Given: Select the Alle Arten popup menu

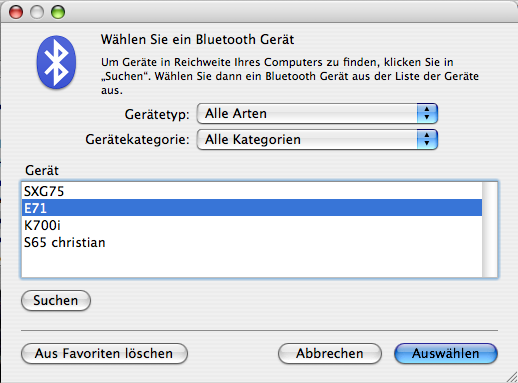Looking at the screenshot, I should pyautogui.click(x=317, y=113).
